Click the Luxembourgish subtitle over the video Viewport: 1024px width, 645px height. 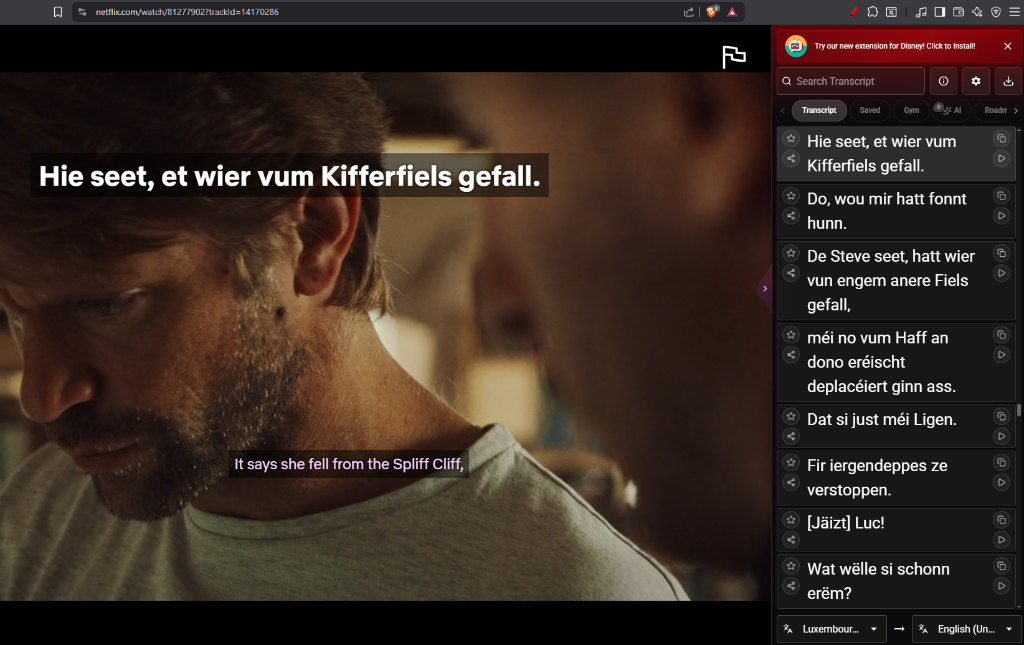click(289, 176)
